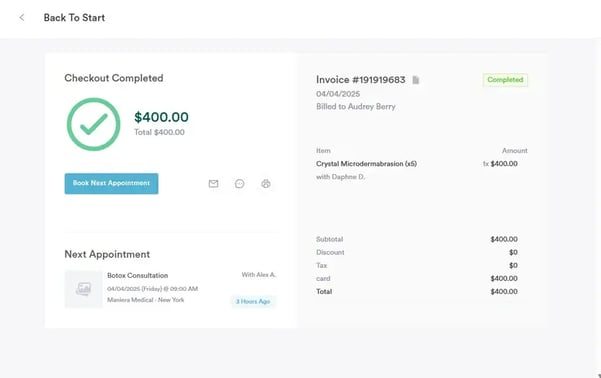Click the back arrow chevron
Viewport: 601px width, 378px height.
22,18
